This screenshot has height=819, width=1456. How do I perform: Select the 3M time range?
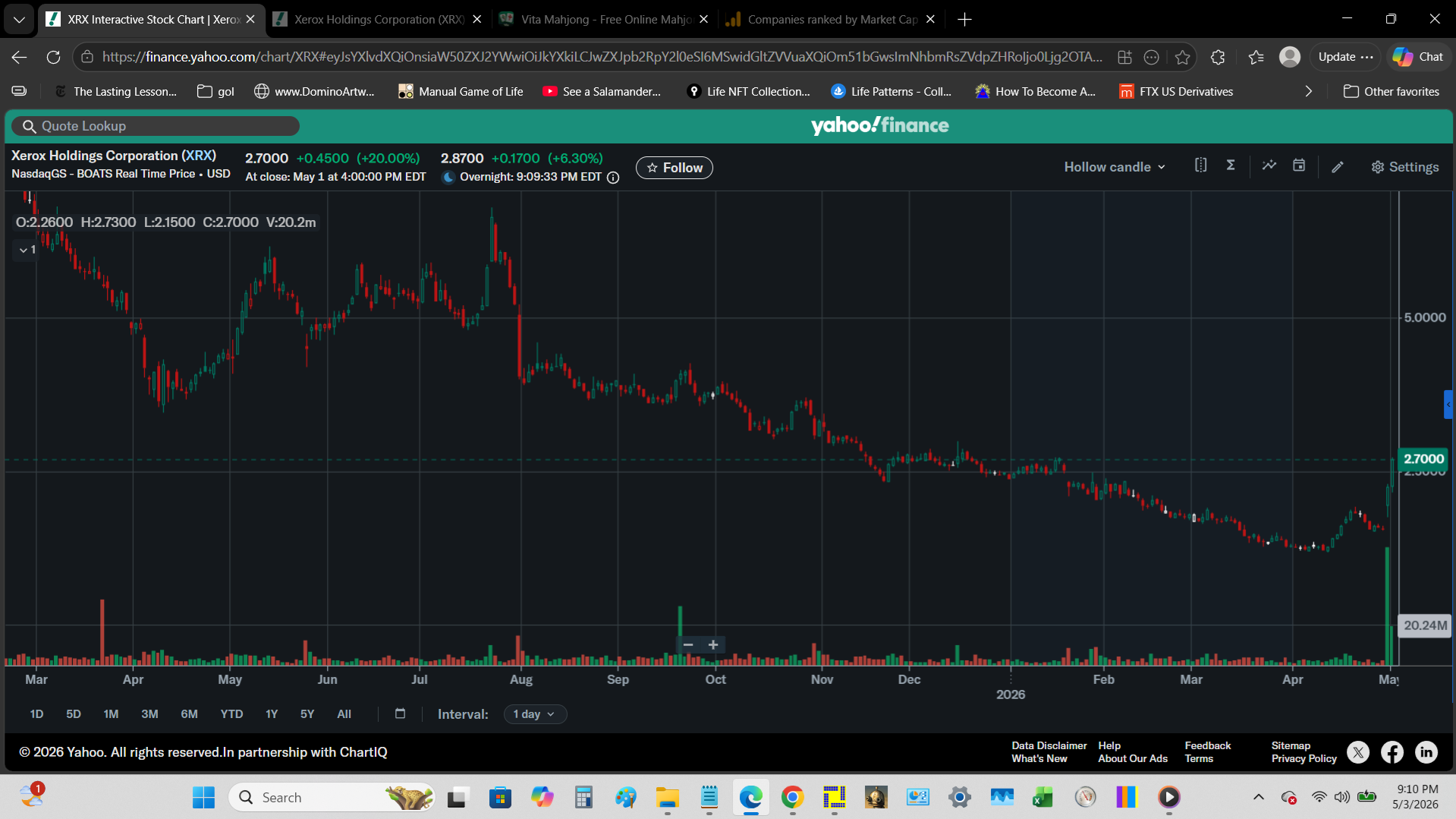[x=149, y=714]
